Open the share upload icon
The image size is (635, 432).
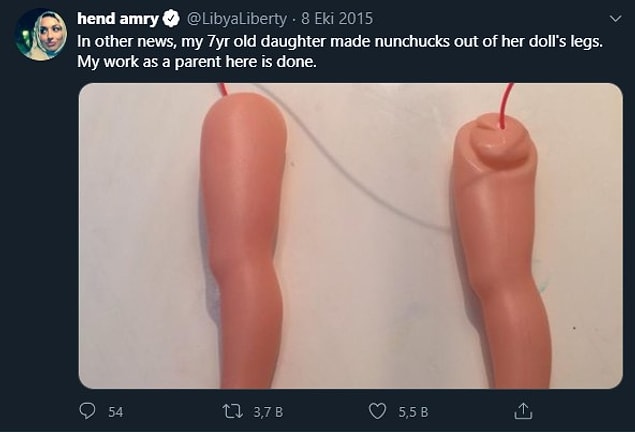point(523,411)
